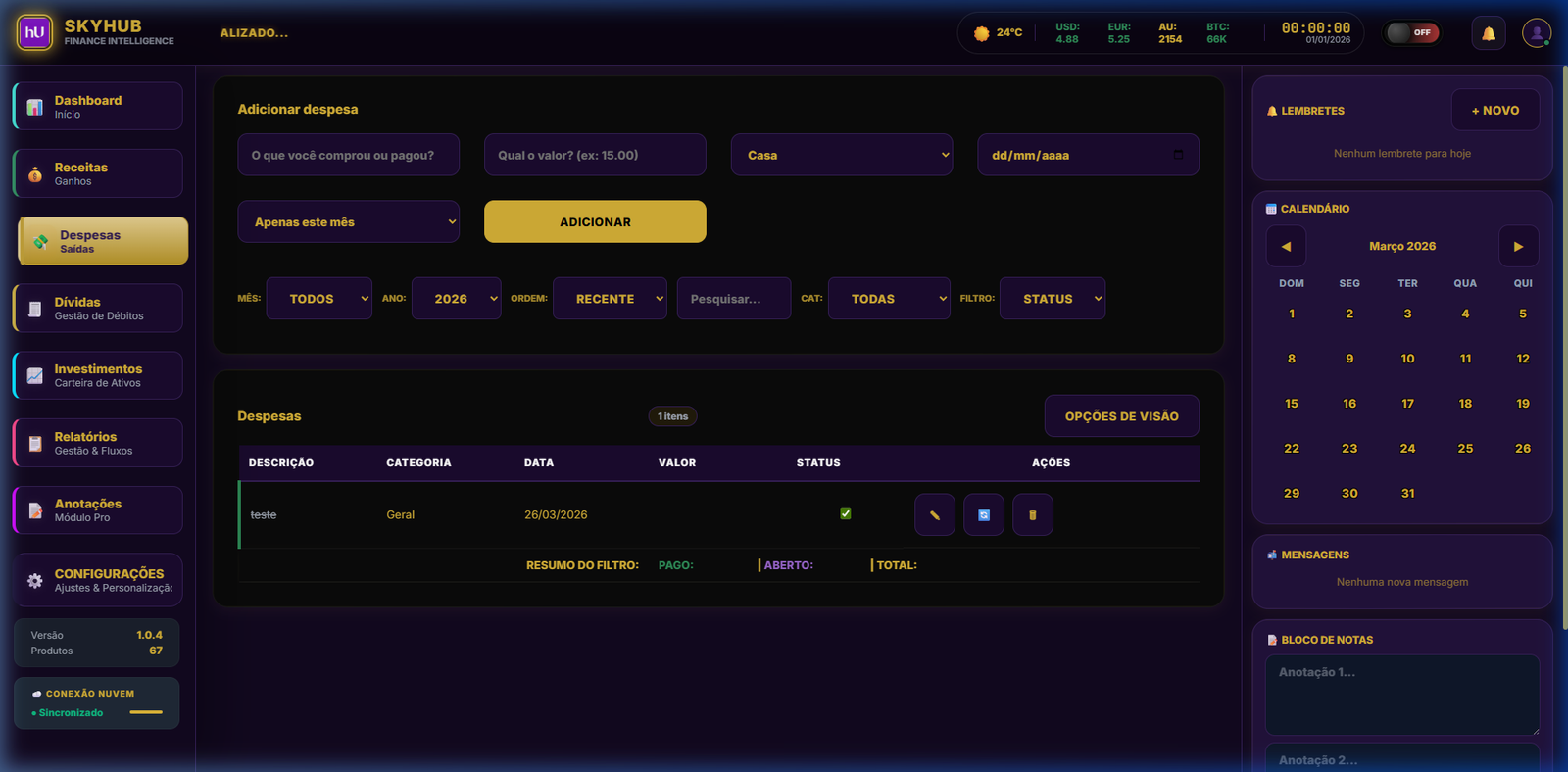Edit the 'teste' expense with pencil icon

coord(934,515)
